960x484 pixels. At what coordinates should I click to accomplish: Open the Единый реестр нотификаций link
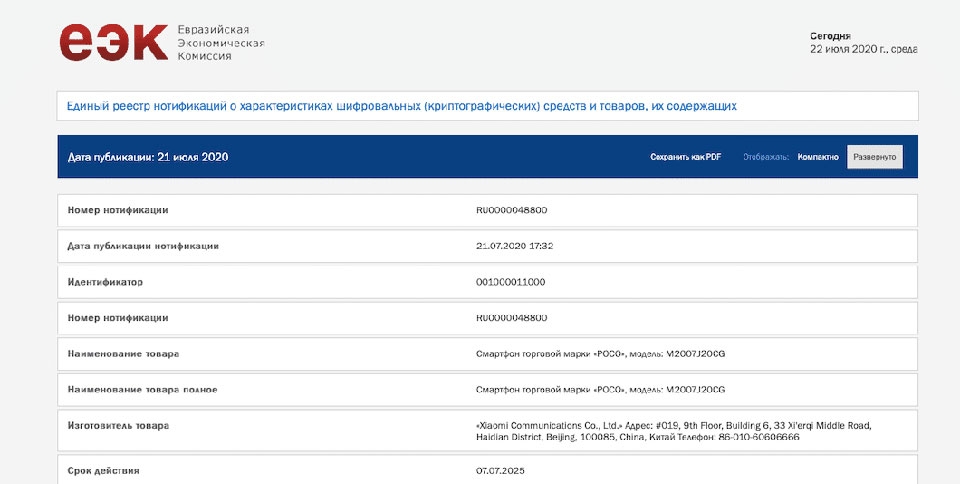coord(402,106)
